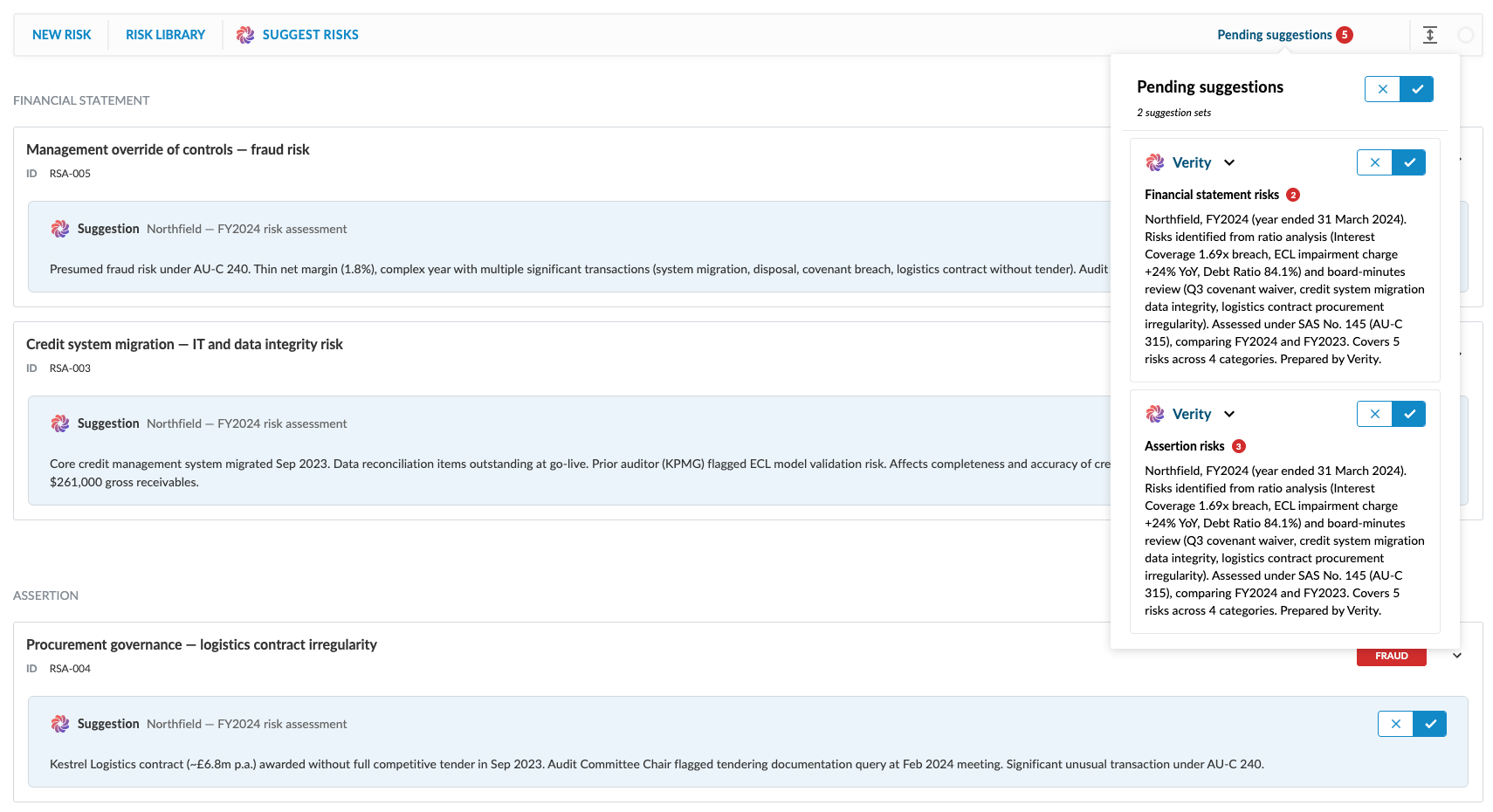Select the RSA-003 risk ID
This screenshot has height=812, width=1493.
pos(70,368)
